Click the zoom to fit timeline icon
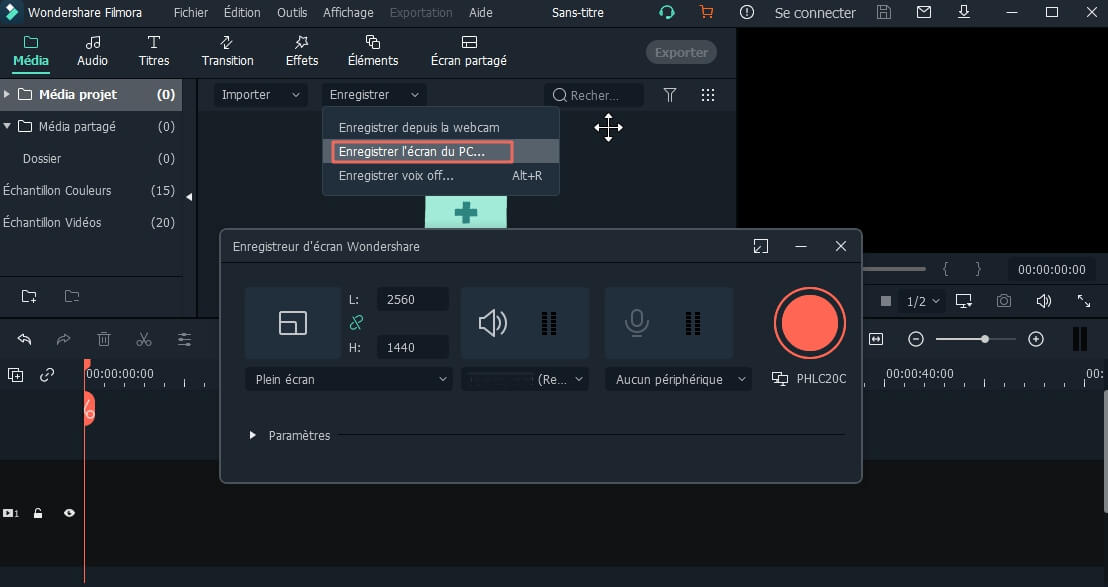1108x587 pixels. (x=876, y=340)
